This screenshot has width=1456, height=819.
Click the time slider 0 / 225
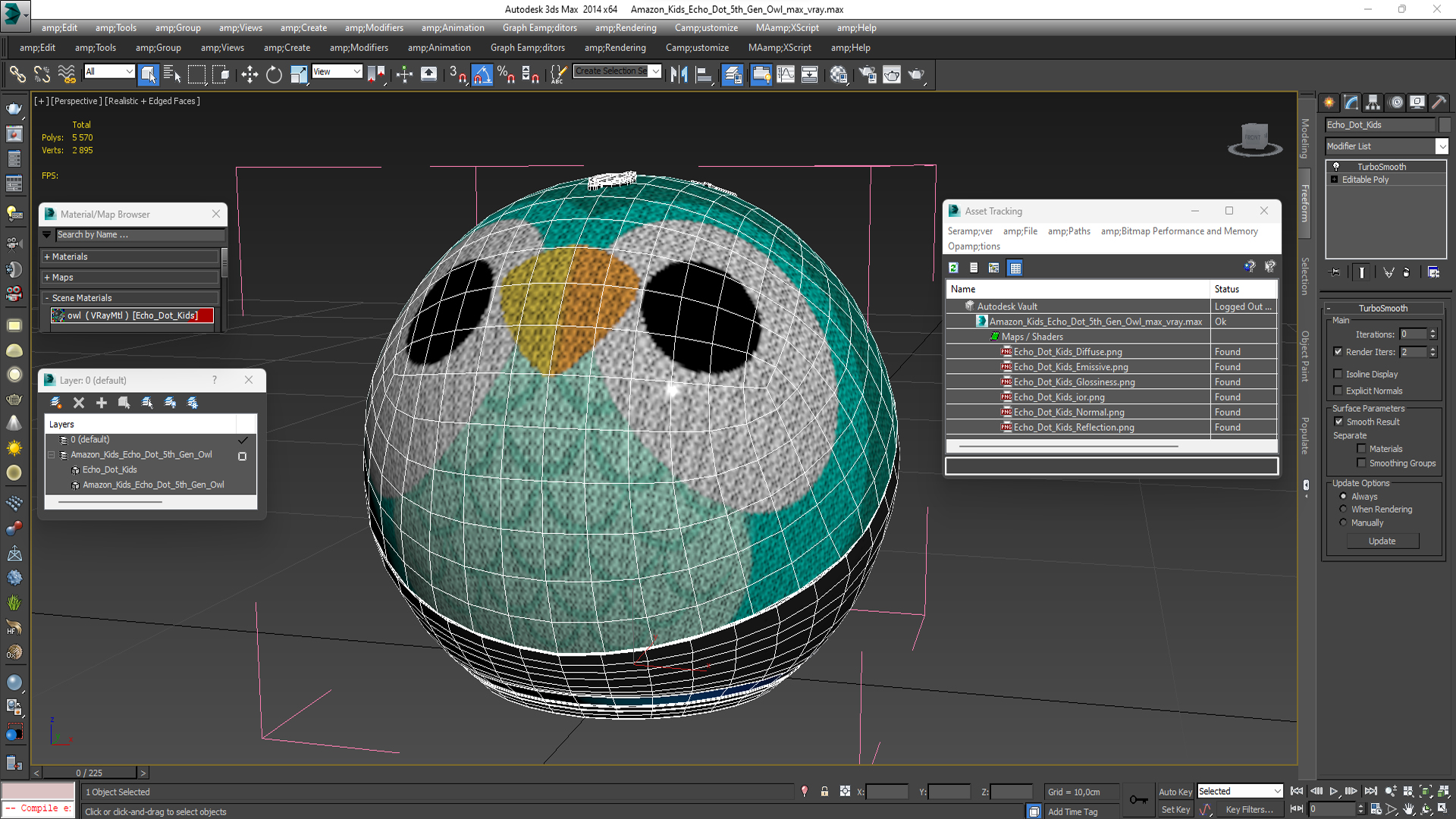click(89, 773)
